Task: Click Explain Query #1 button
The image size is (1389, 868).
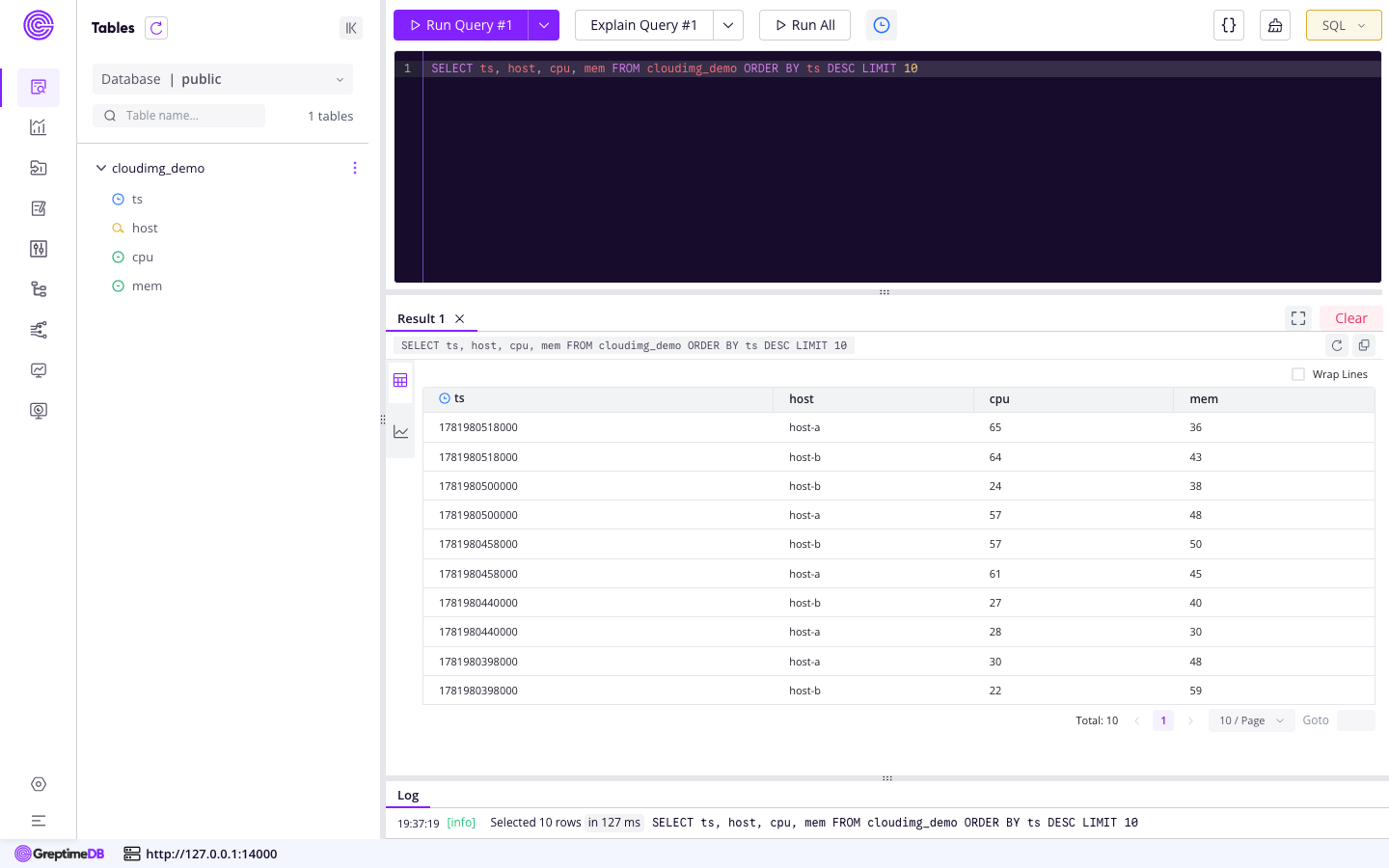Action: (644, 25)
